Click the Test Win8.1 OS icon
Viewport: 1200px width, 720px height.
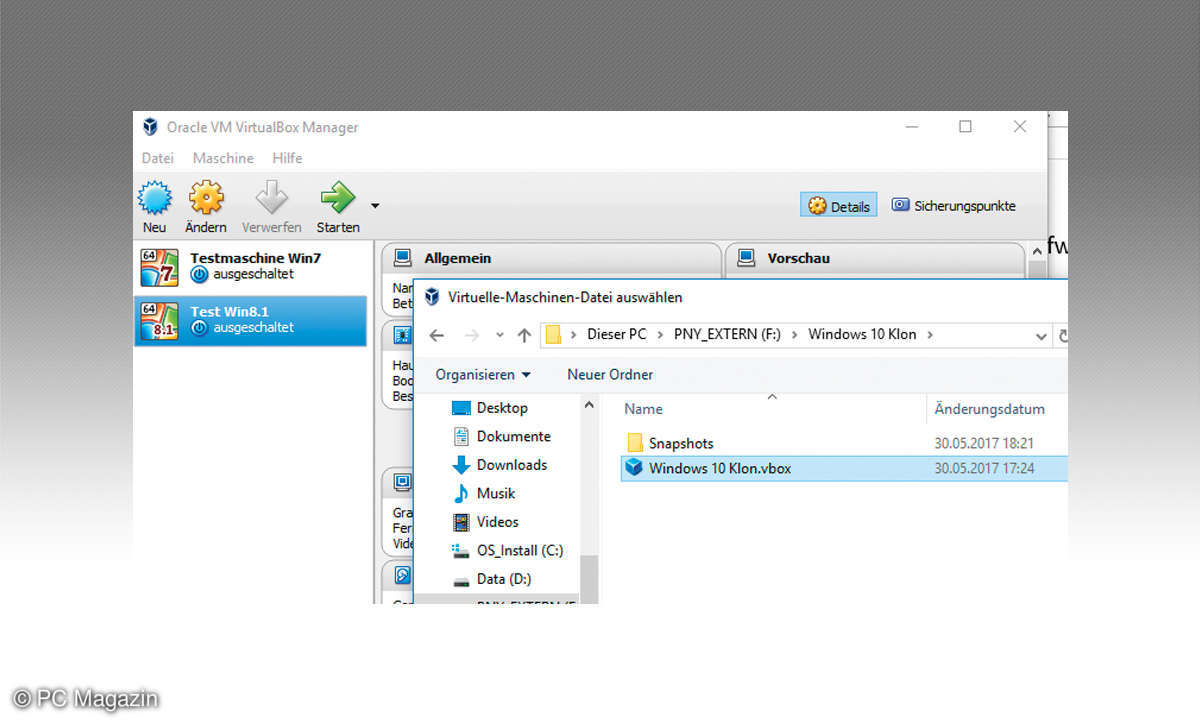[160, 320]
